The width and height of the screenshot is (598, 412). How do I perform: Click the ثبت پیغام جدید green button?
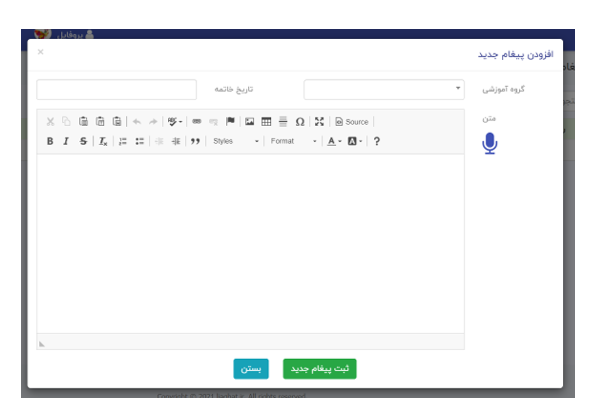(x=320, y=369)
